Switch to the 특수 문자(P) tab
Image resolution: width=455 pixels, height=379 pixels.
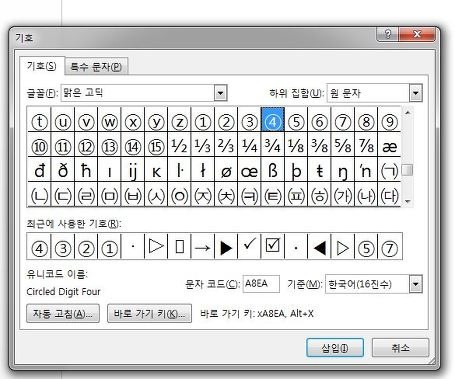[96, 67]
